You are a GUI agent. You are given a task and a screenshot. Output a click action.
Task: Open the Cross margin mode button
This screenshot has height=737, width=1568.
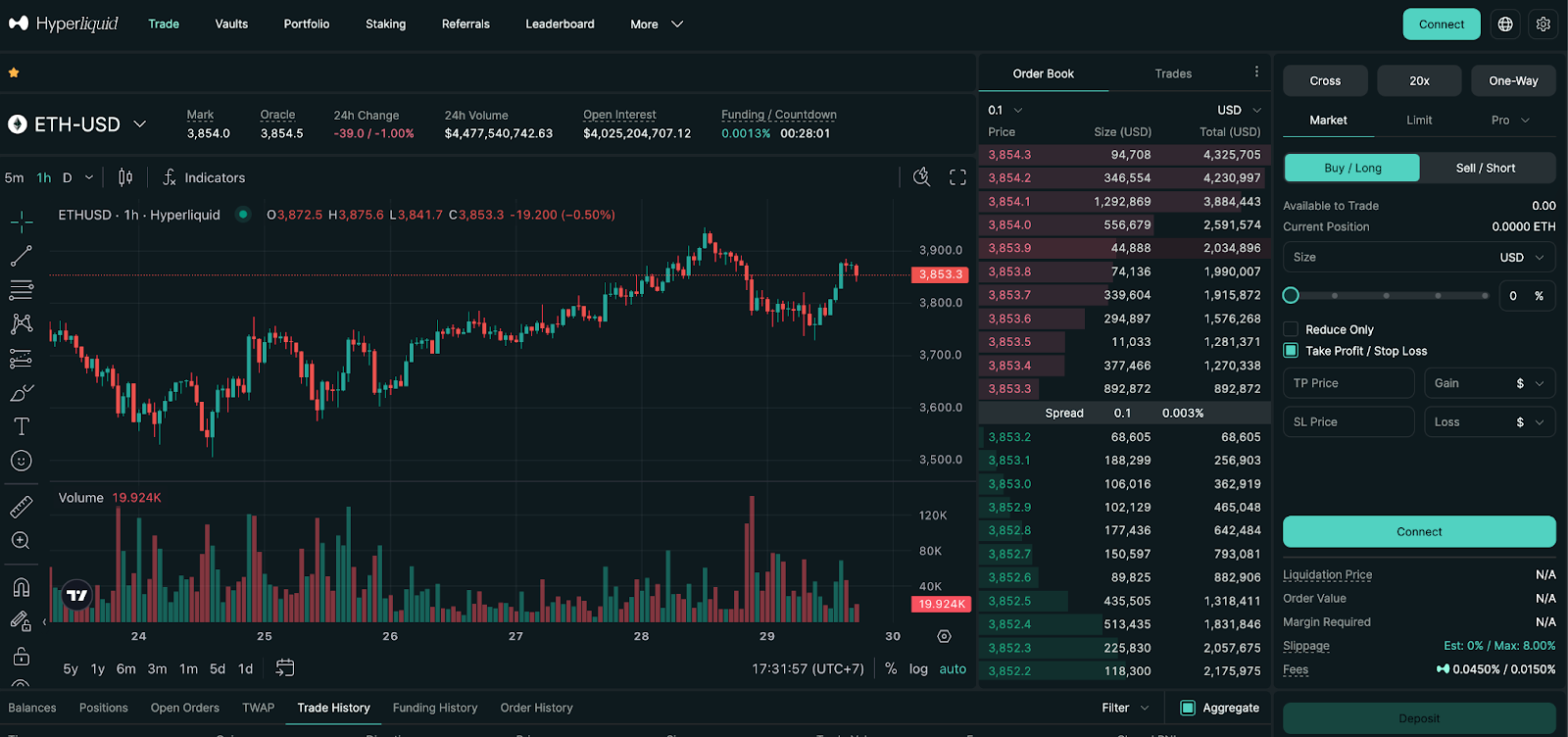(x=1325, y=80)
